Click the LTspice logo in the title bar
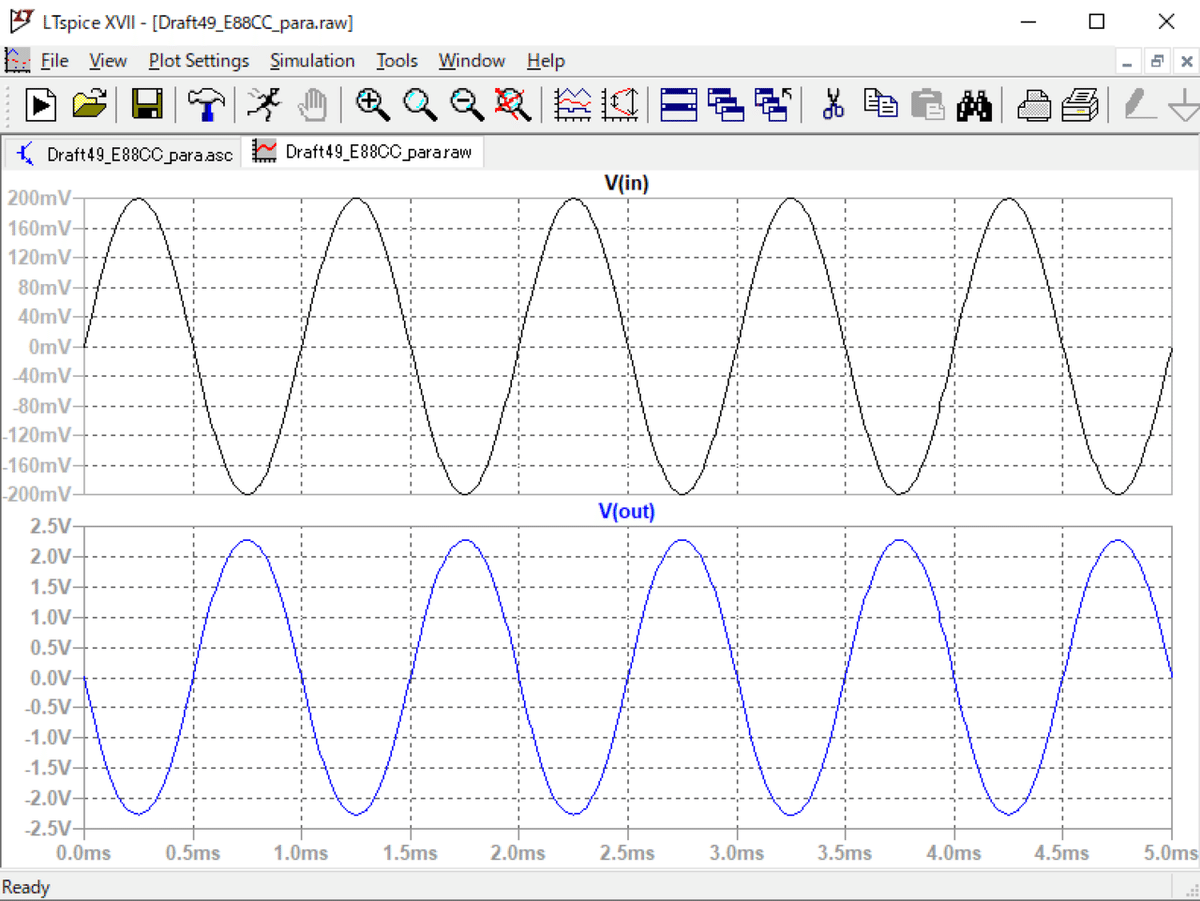This screenshot has height=901, width=1200. coord(22,21)
